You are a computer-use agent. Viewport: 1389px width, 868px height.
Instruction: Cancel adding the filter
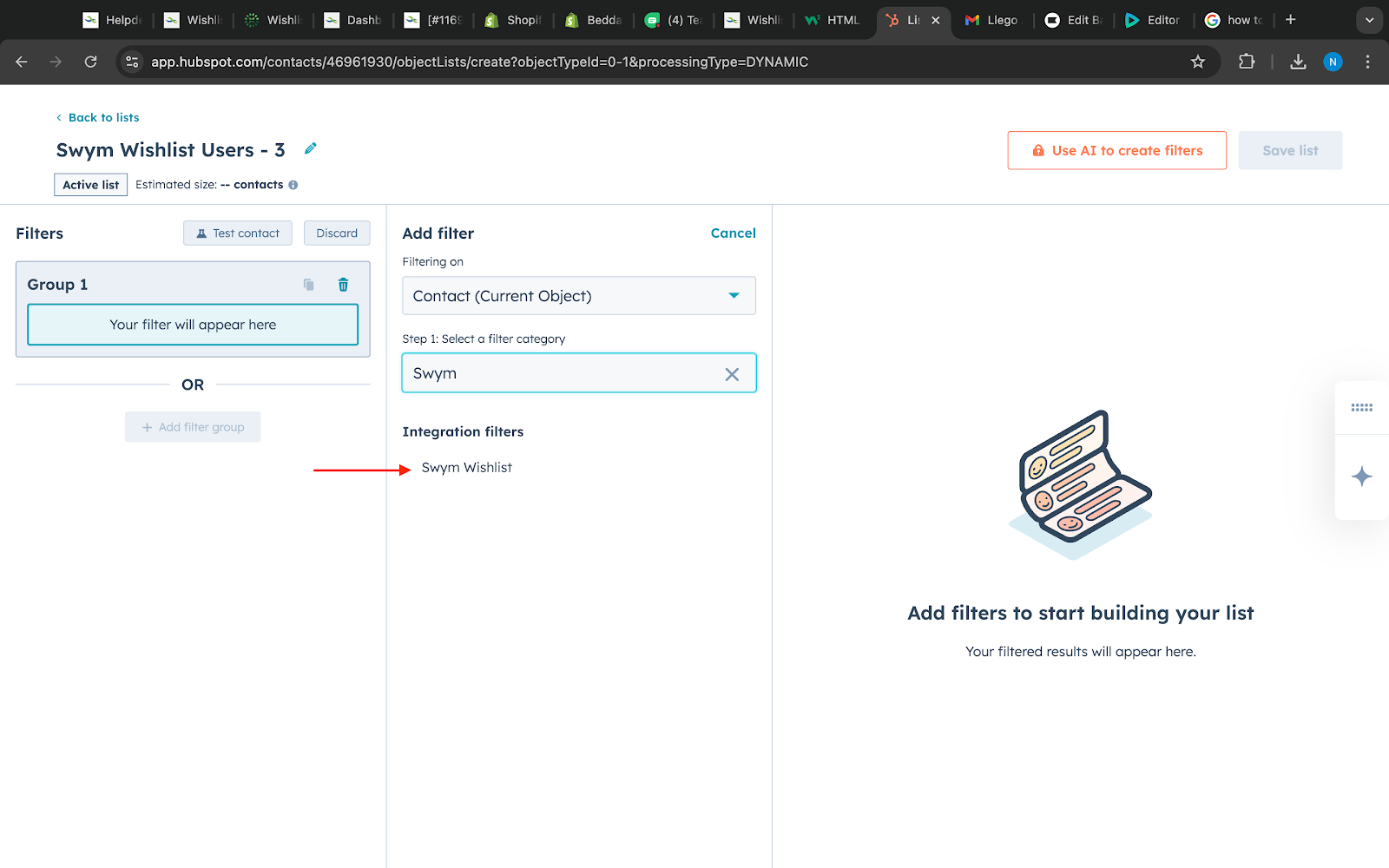pos(733,233)
